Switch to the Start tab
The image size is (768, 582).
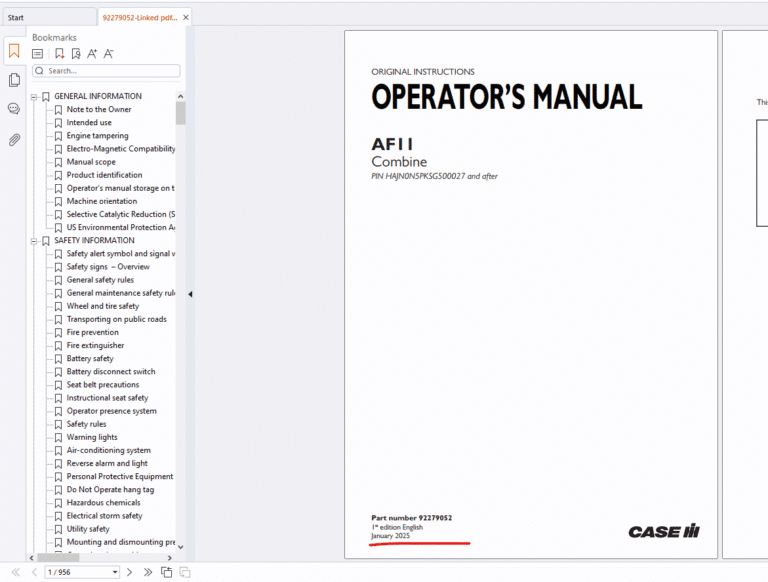(48, 18)
